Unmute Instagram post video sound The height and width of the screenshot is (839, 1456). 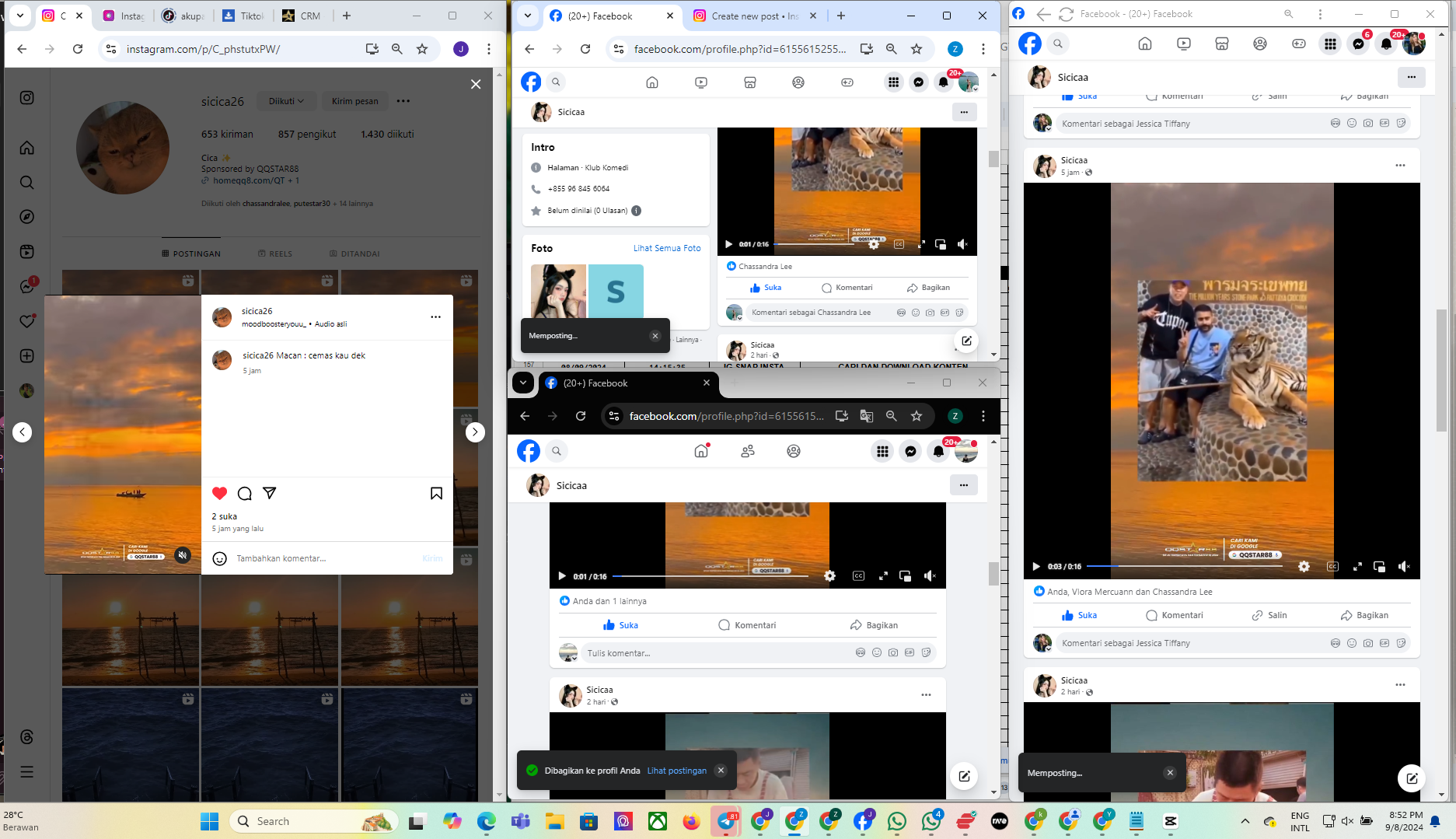[182, 555]
